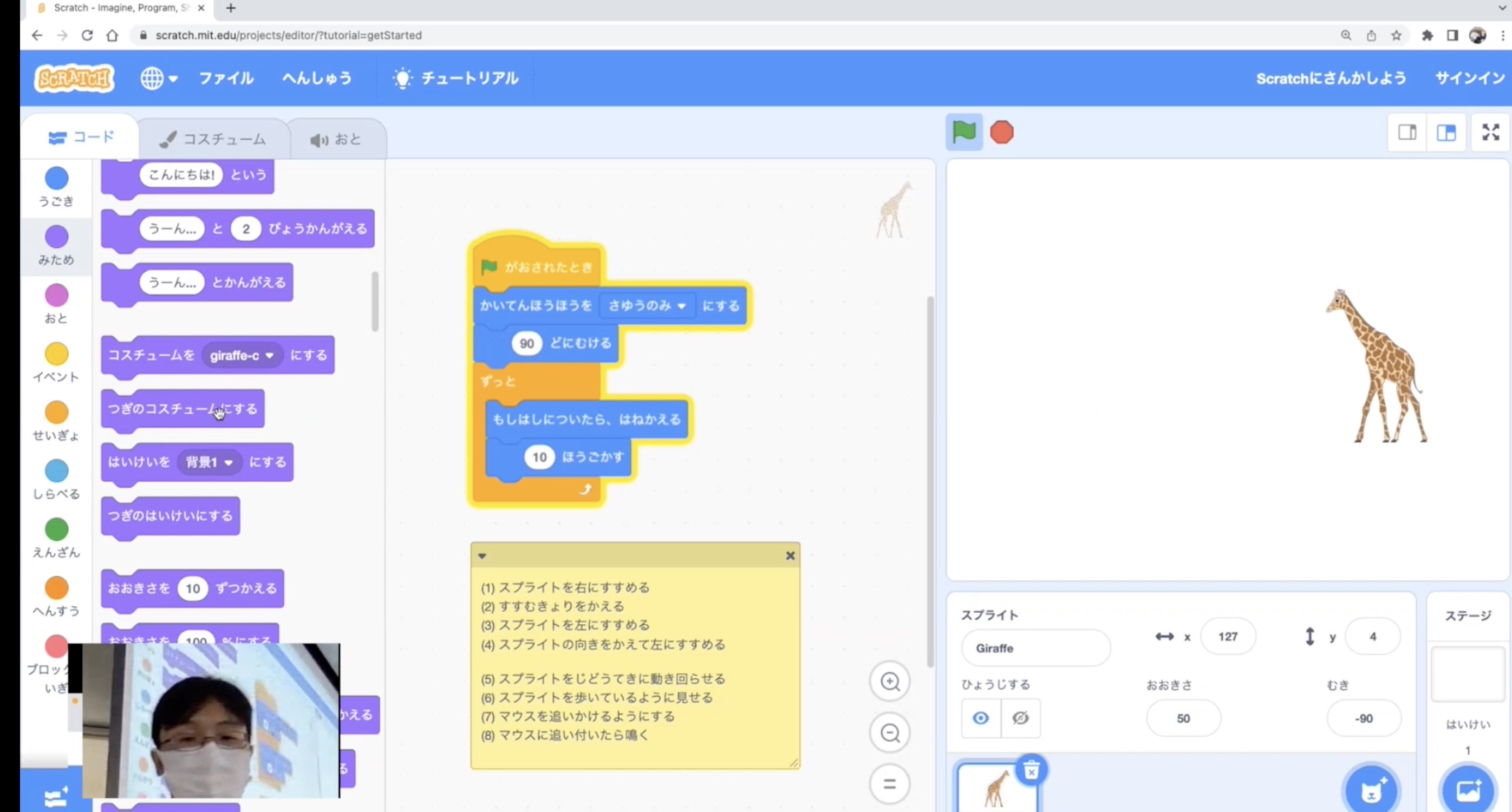Click the workspace vertical scrollbar

coord(930,481)
